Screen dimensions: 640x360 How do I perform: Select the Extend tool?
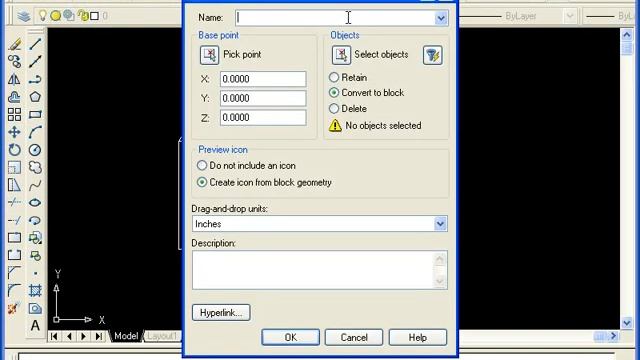pyautogui.click(x=14, y=220)
